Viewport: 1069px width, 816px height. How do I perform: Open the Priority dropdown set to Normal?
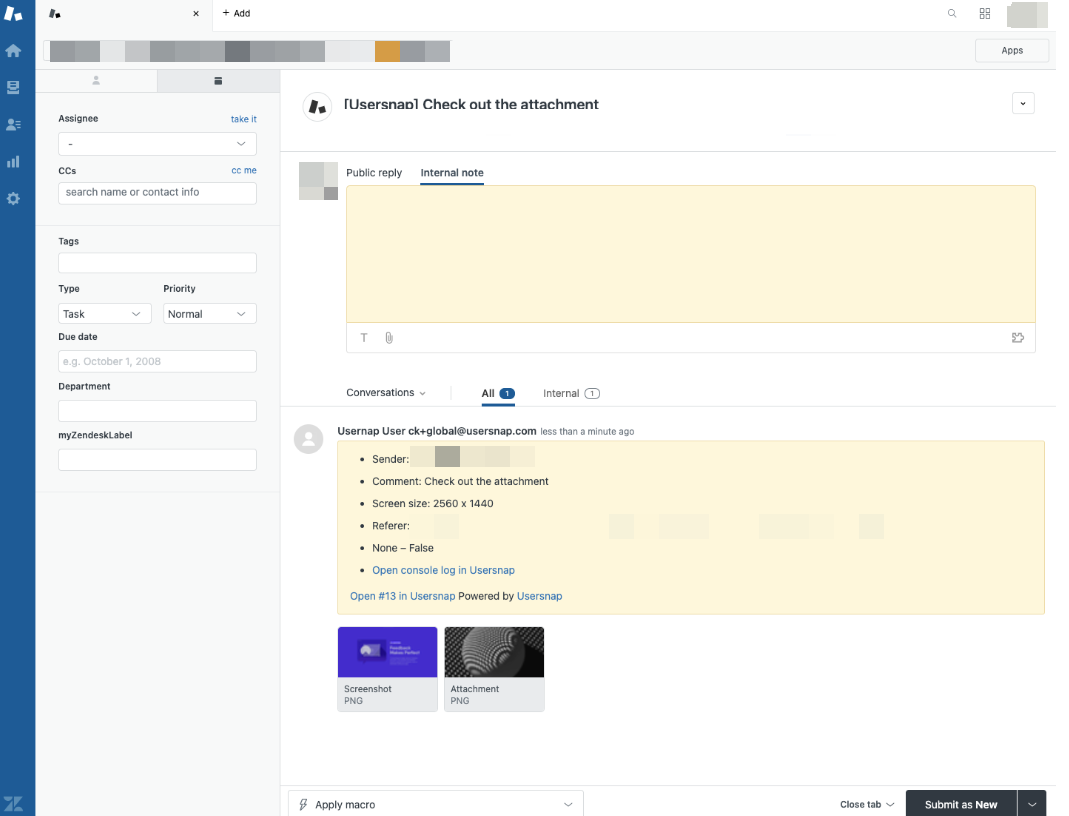pos(209,314)
